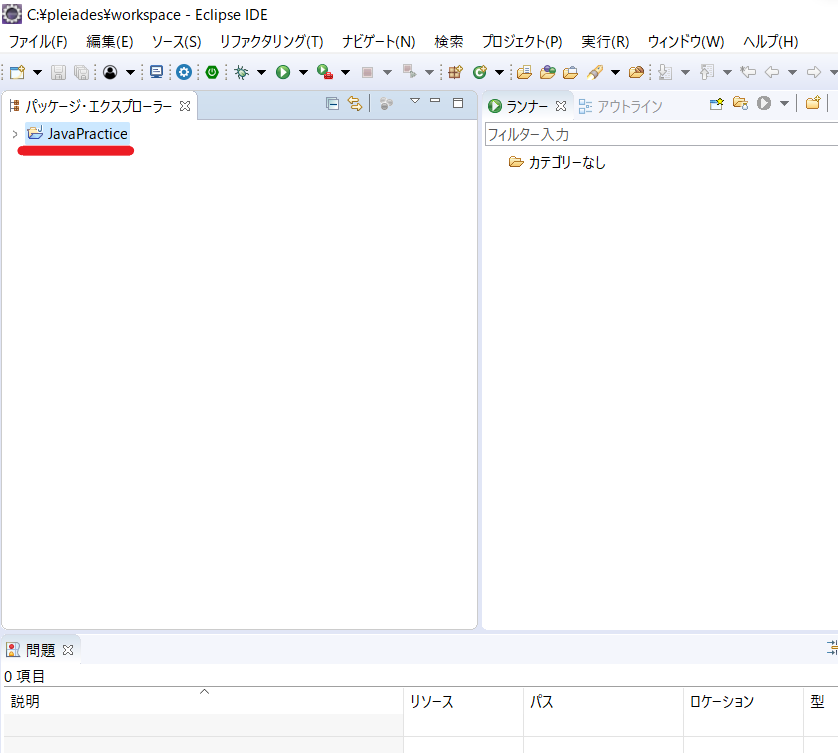Switch to the ランナー tab

click(x=526, y=106)
